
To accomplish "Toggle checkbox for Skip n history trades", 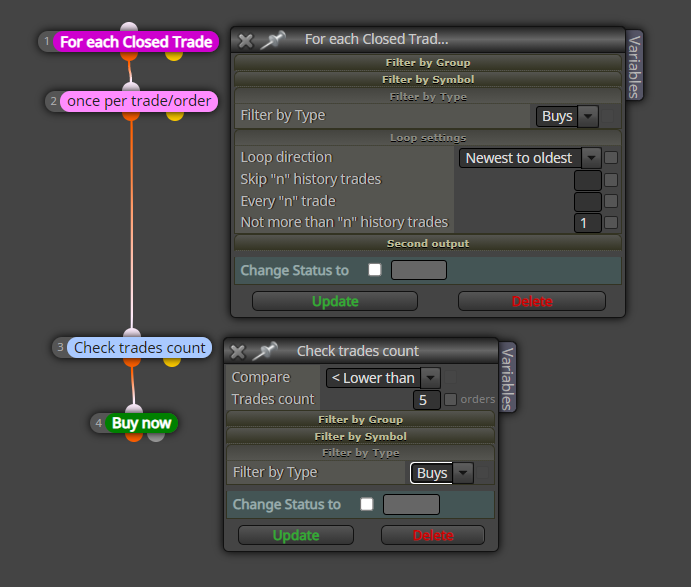I will [611, 180].
